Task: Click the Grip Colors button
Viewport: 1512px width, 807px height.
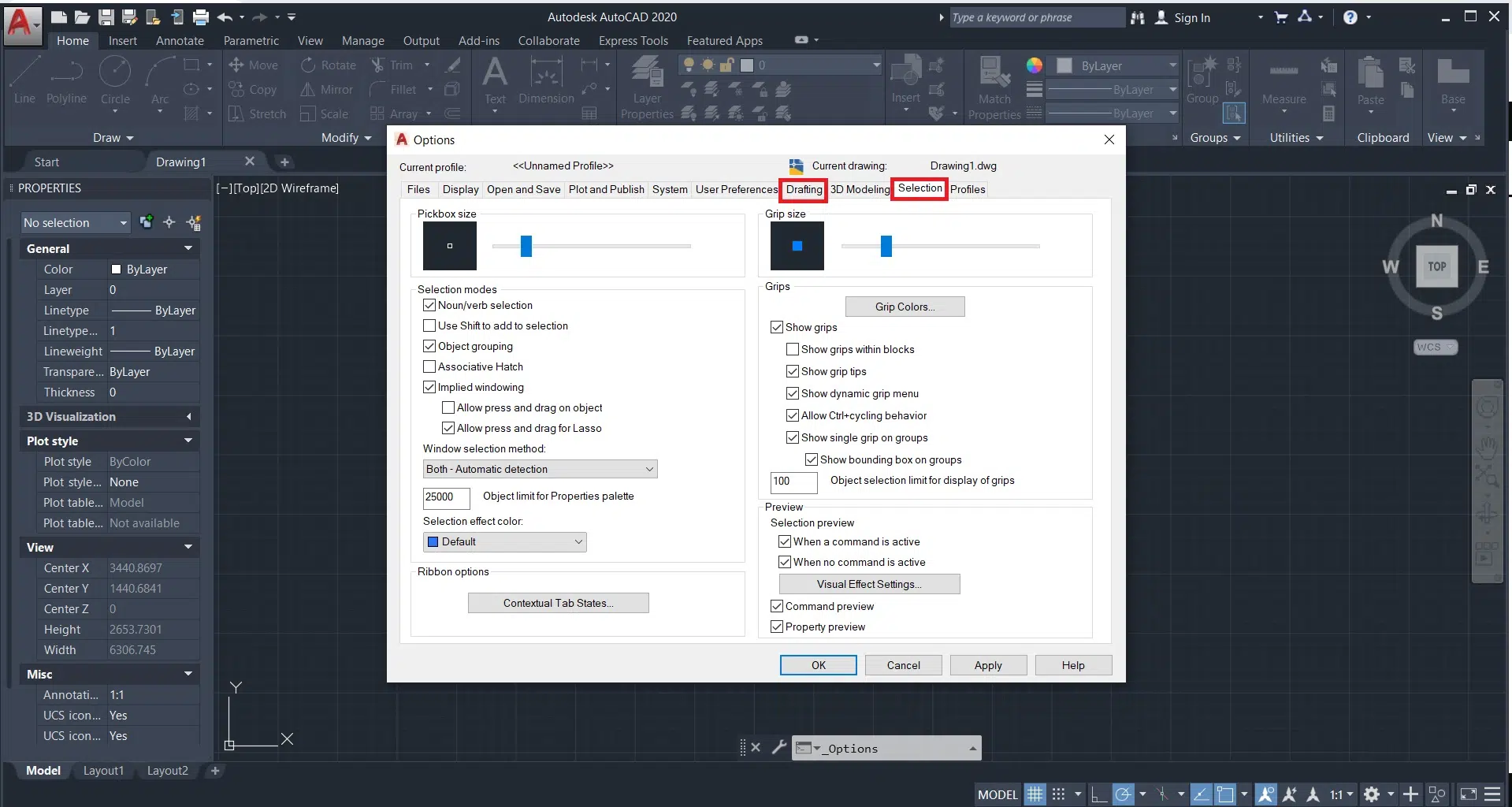Action: coord(905,307)
